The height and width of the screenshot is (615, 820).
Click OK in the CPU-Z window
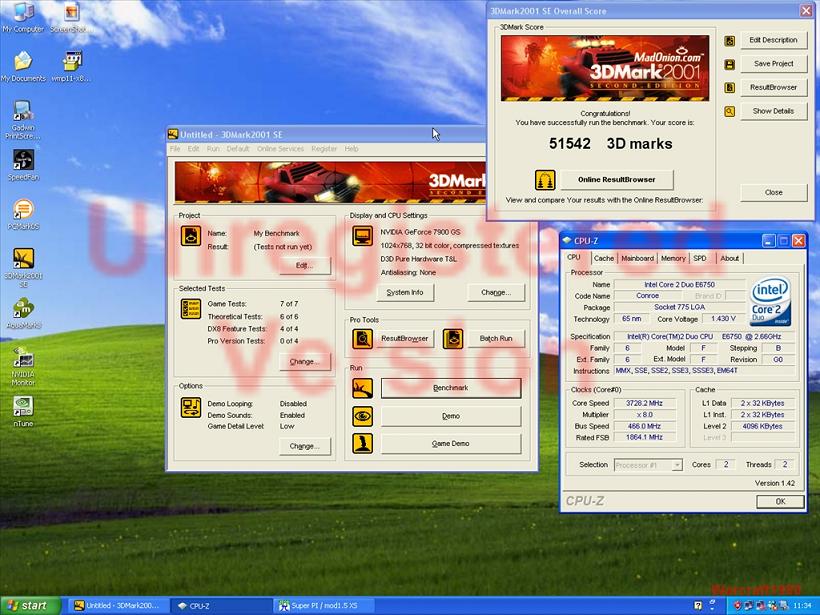780,502
